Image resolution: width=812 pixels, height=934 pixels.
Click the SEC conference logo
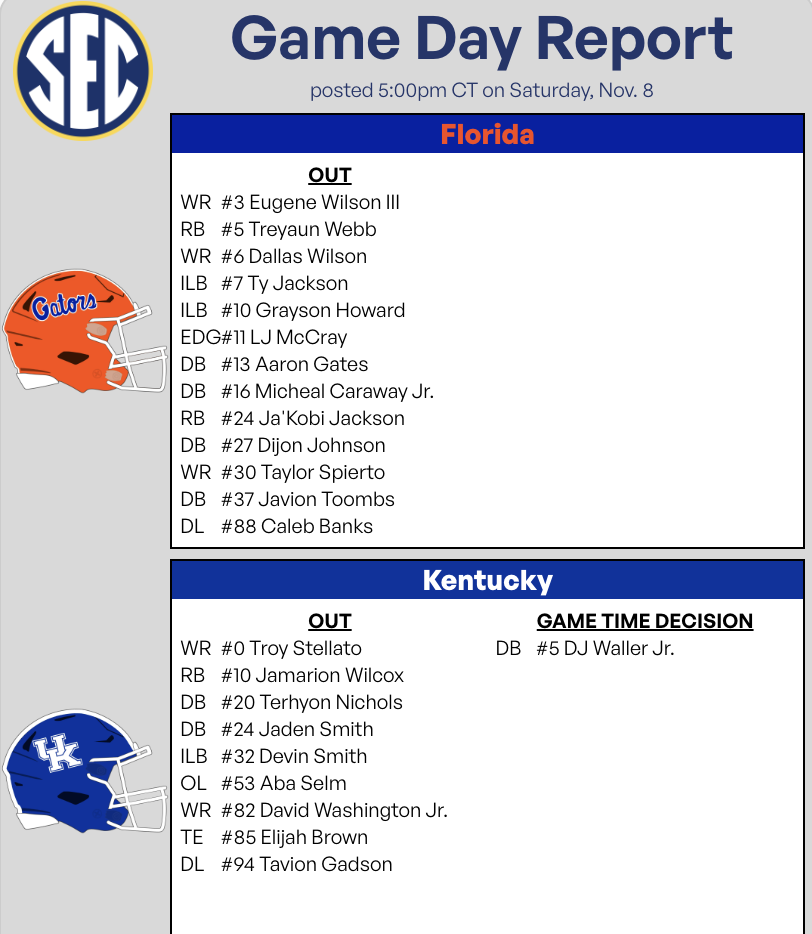tap(83, 70)
